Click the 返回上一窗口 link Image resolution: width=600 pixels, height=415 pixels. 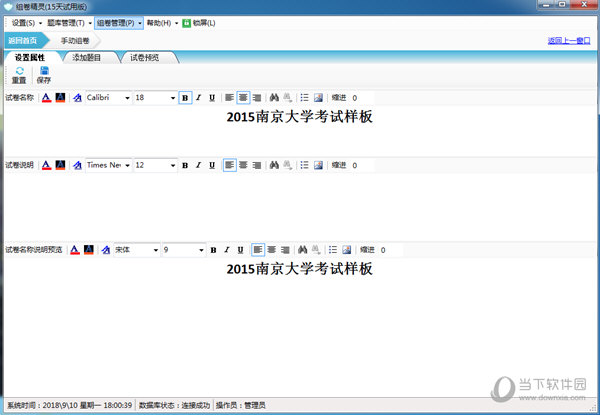[x=569, y=40]
